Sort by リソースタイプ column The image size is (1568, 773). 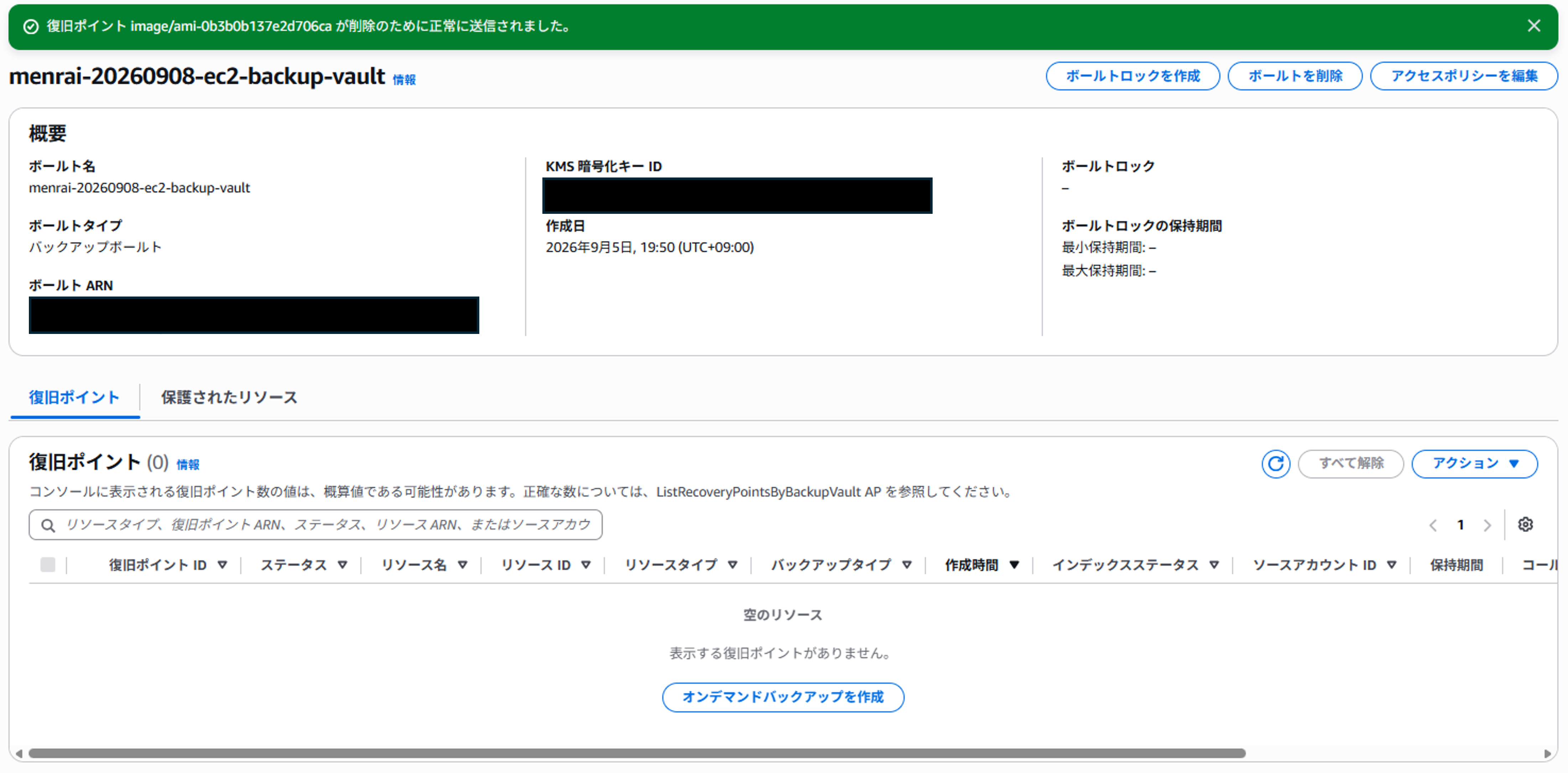coord(681,565)
